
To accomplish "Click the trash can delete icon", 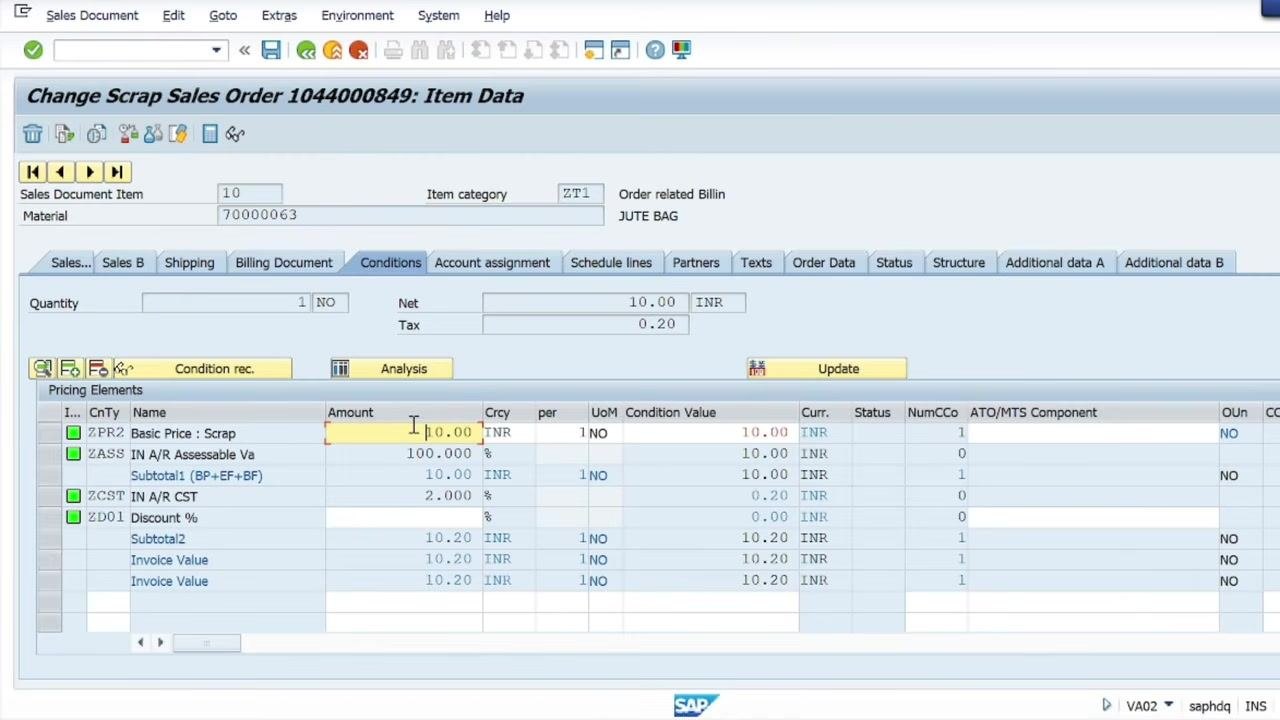I will pos(33,134).
